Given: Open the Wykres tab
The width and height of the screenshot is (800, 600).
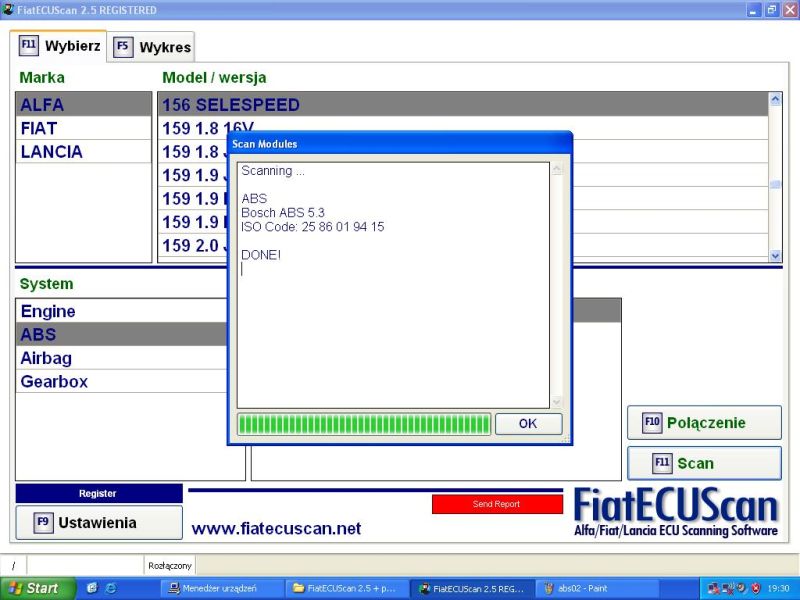Looking at the screenshot, I should click(151, 47).
